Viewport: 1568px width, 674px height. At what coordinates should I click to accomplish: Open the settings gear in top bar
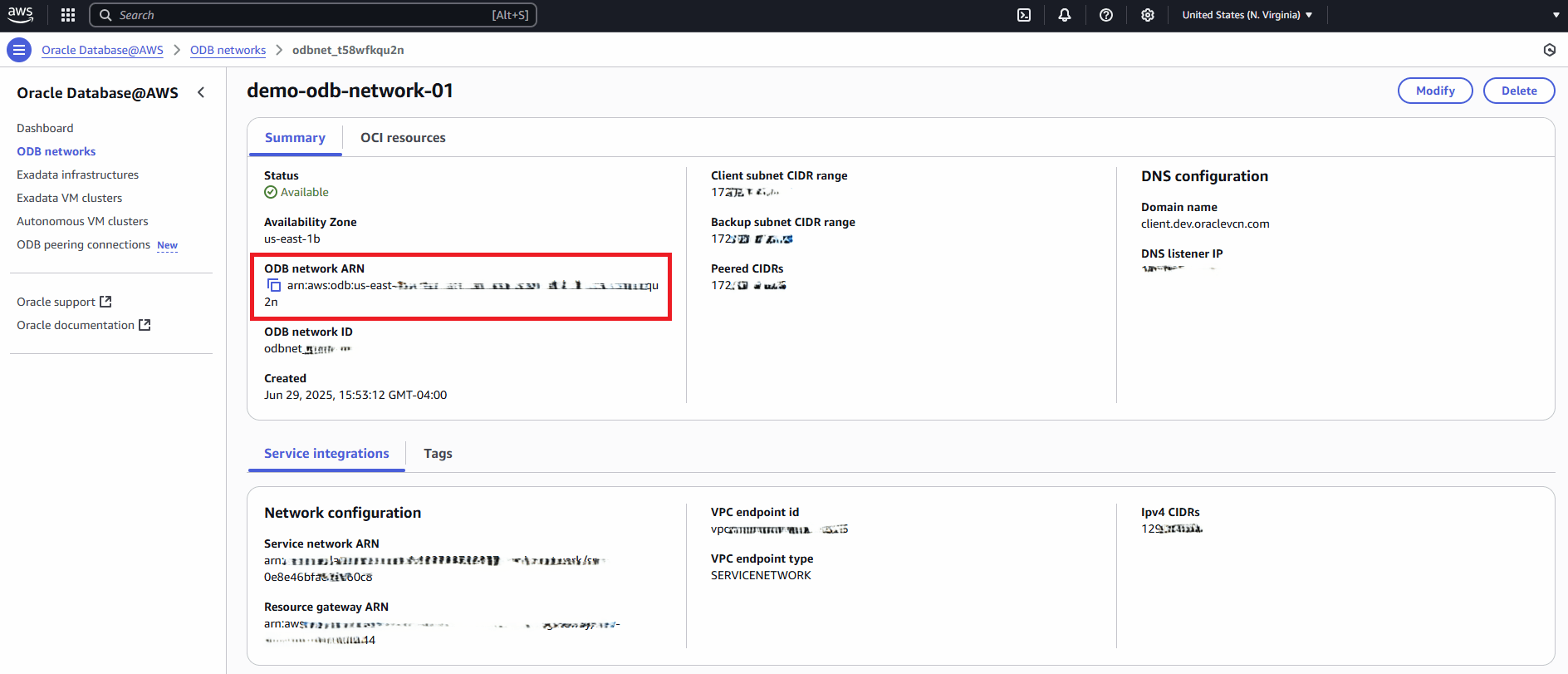coord(1147,15)
